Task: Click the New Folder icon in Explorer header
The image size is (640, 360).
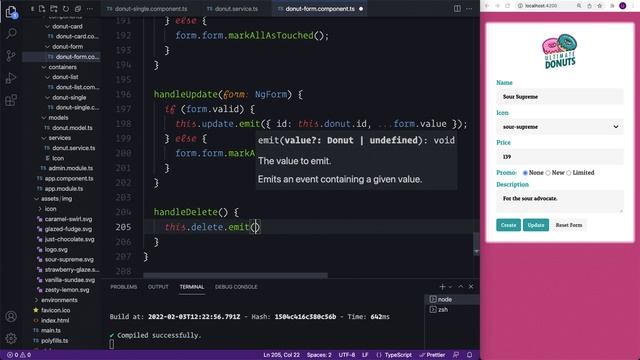Action: coord(54,9)
